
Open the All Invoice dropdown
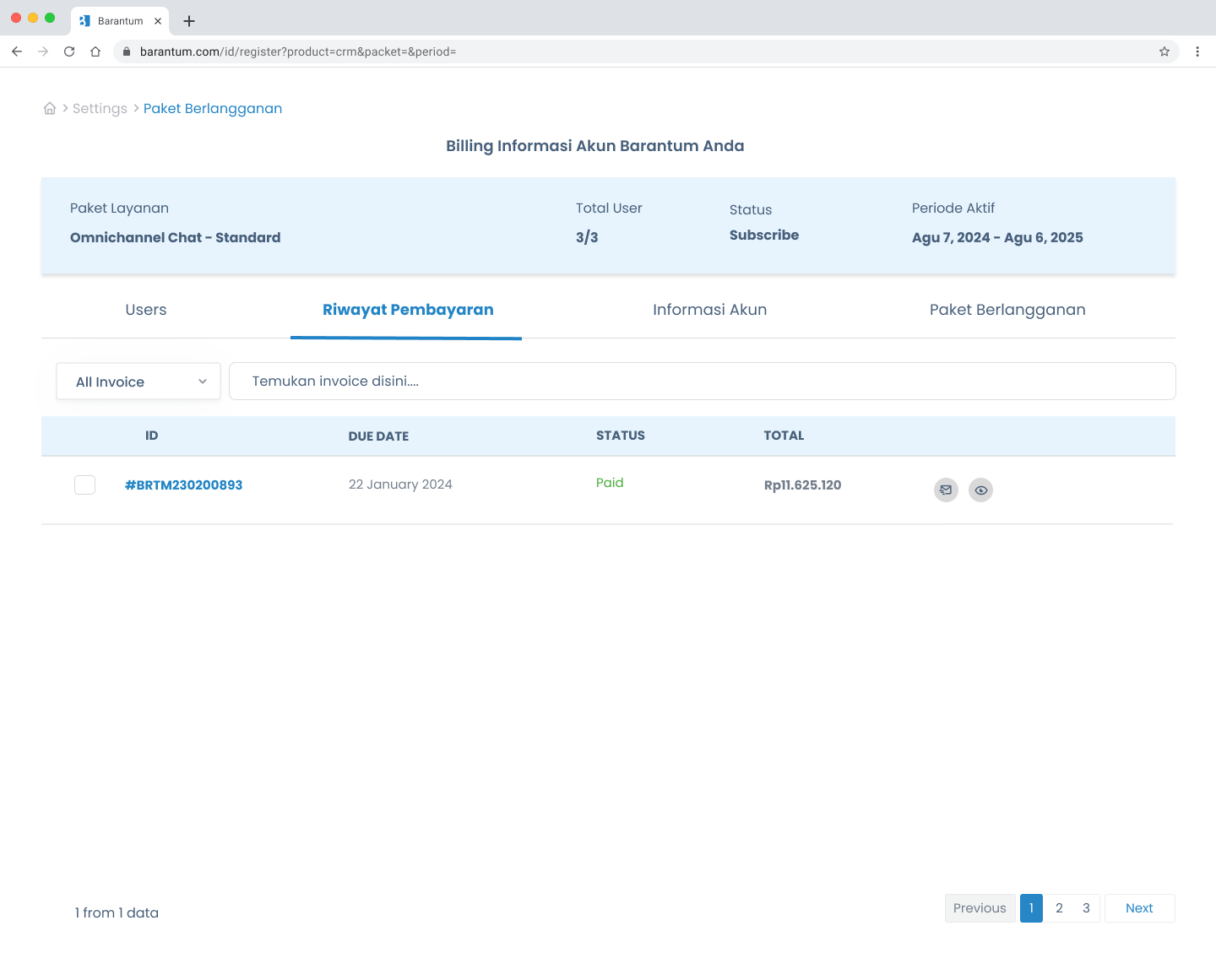pos(138,382)
